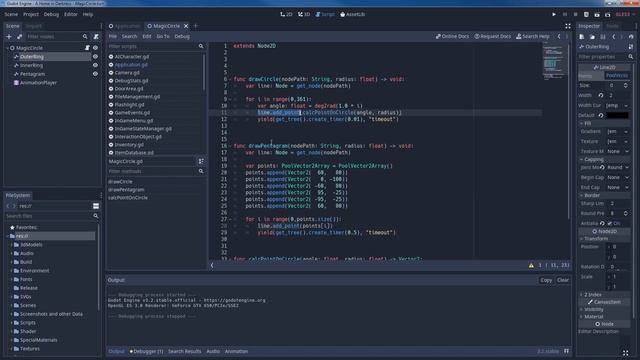This screenshot has height=360, width=640.
Task: Toggle alphabetical sorting of methods list
Action: (201, 161)
